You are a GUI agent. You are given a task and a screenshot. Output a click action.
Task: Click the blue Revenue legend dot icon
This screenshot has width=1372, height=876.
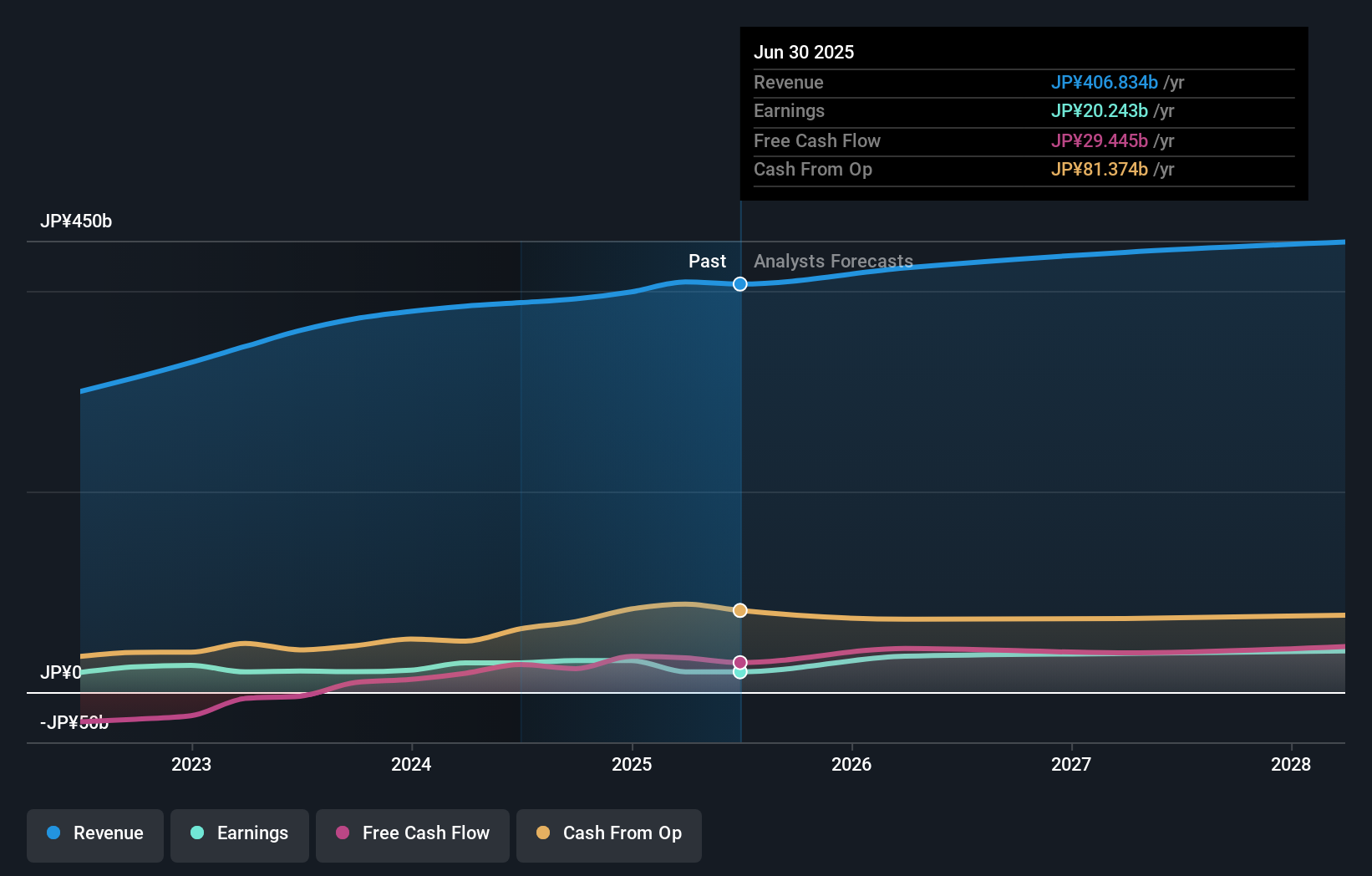52,833
